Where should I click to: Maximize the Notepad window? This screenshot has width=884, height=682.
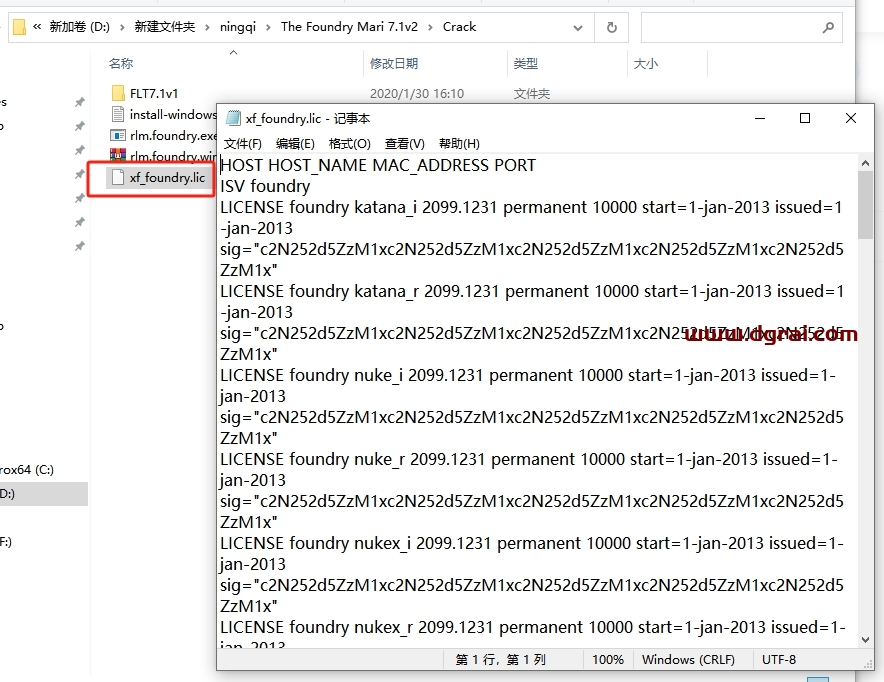pyautogui.click(x=805, y=118)
